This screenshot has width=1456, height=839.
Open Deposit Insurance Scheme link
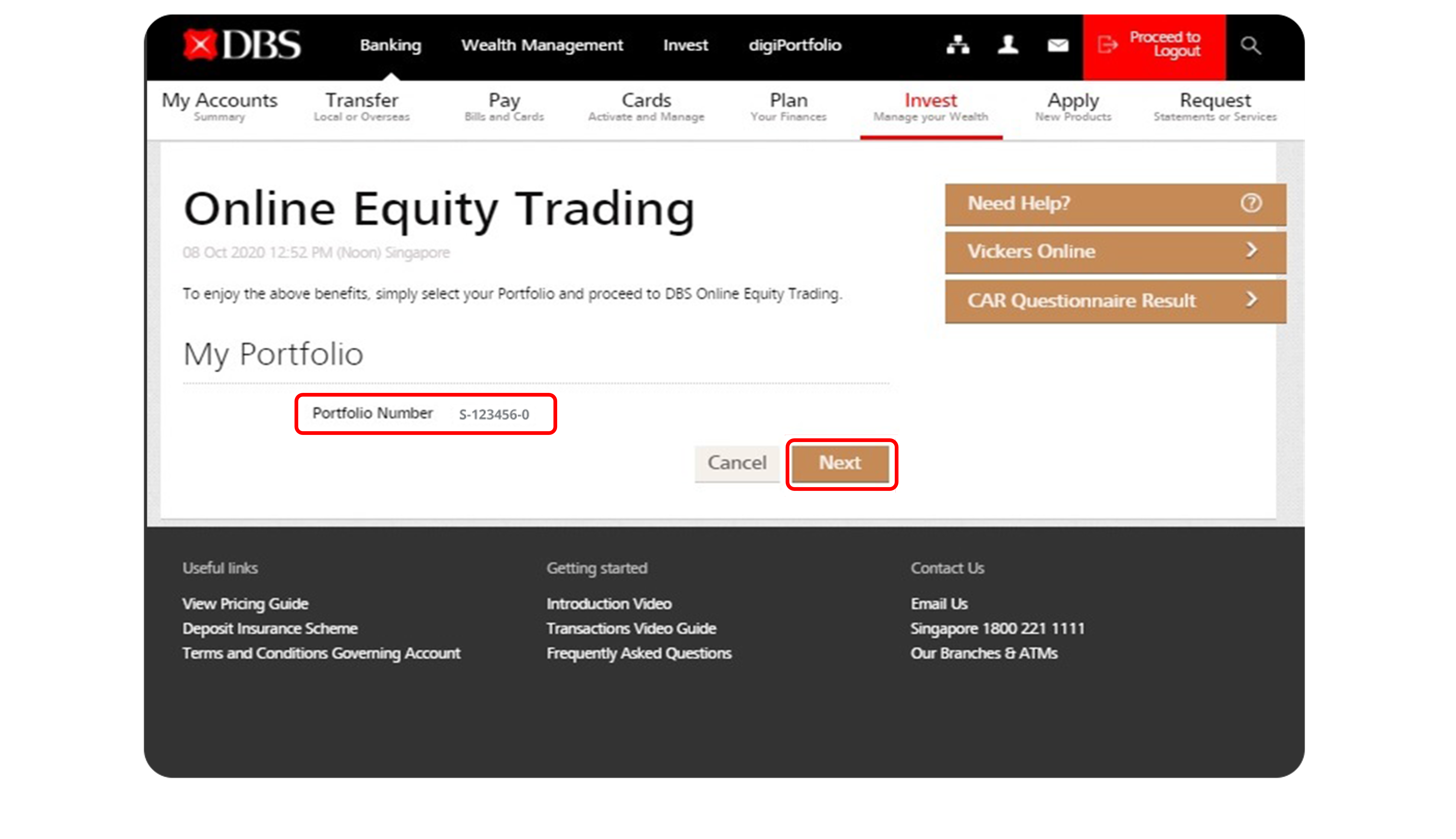click(x=269, y=628)
